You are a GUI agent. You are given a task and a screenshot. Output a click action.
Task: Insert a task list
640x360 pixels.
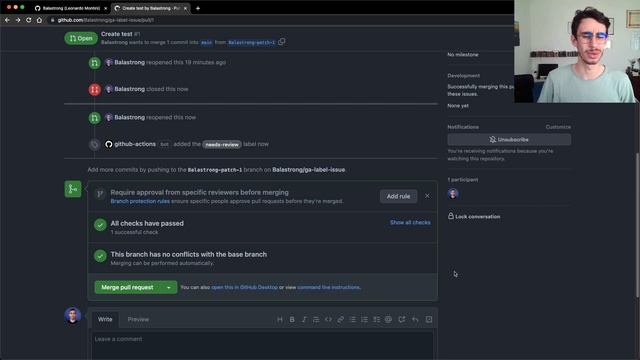[x=376, y=320]
